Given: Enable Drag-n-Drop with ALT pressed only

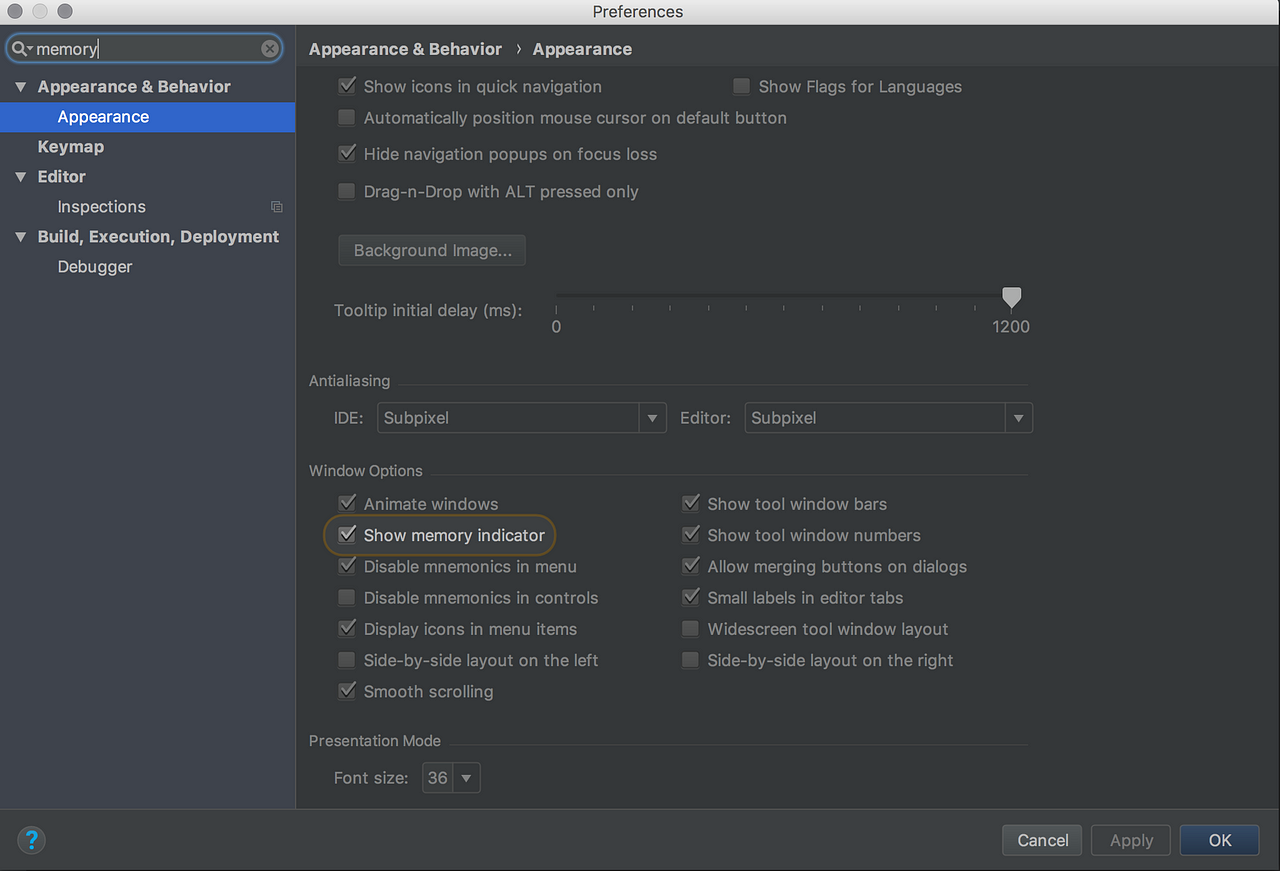Looking at the screenshot, I should pos(347,191).
